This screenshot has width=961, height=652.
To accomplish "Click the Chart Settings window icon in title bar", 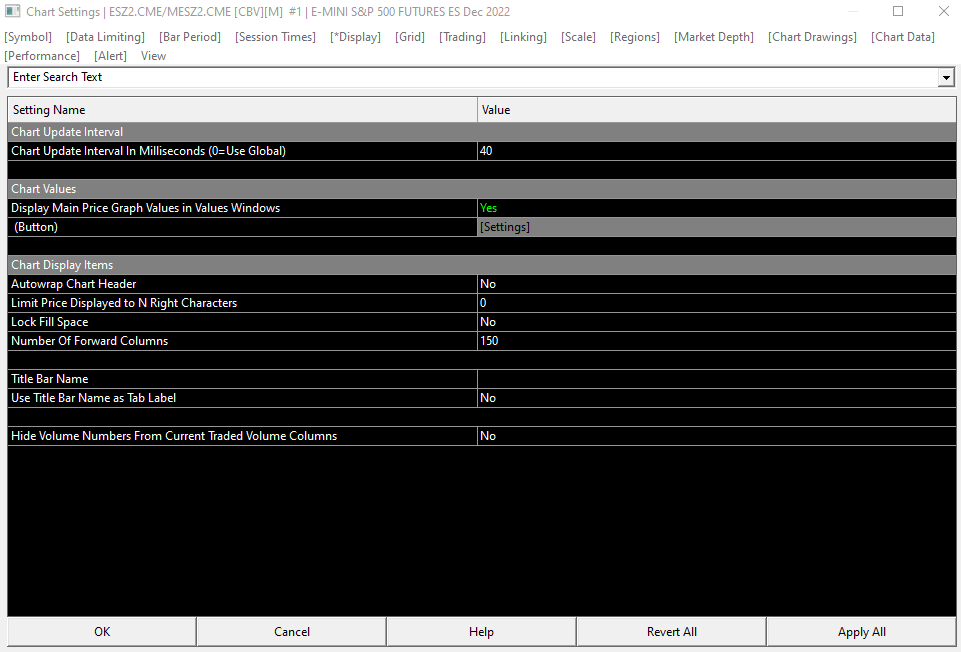I will point(12,11).
